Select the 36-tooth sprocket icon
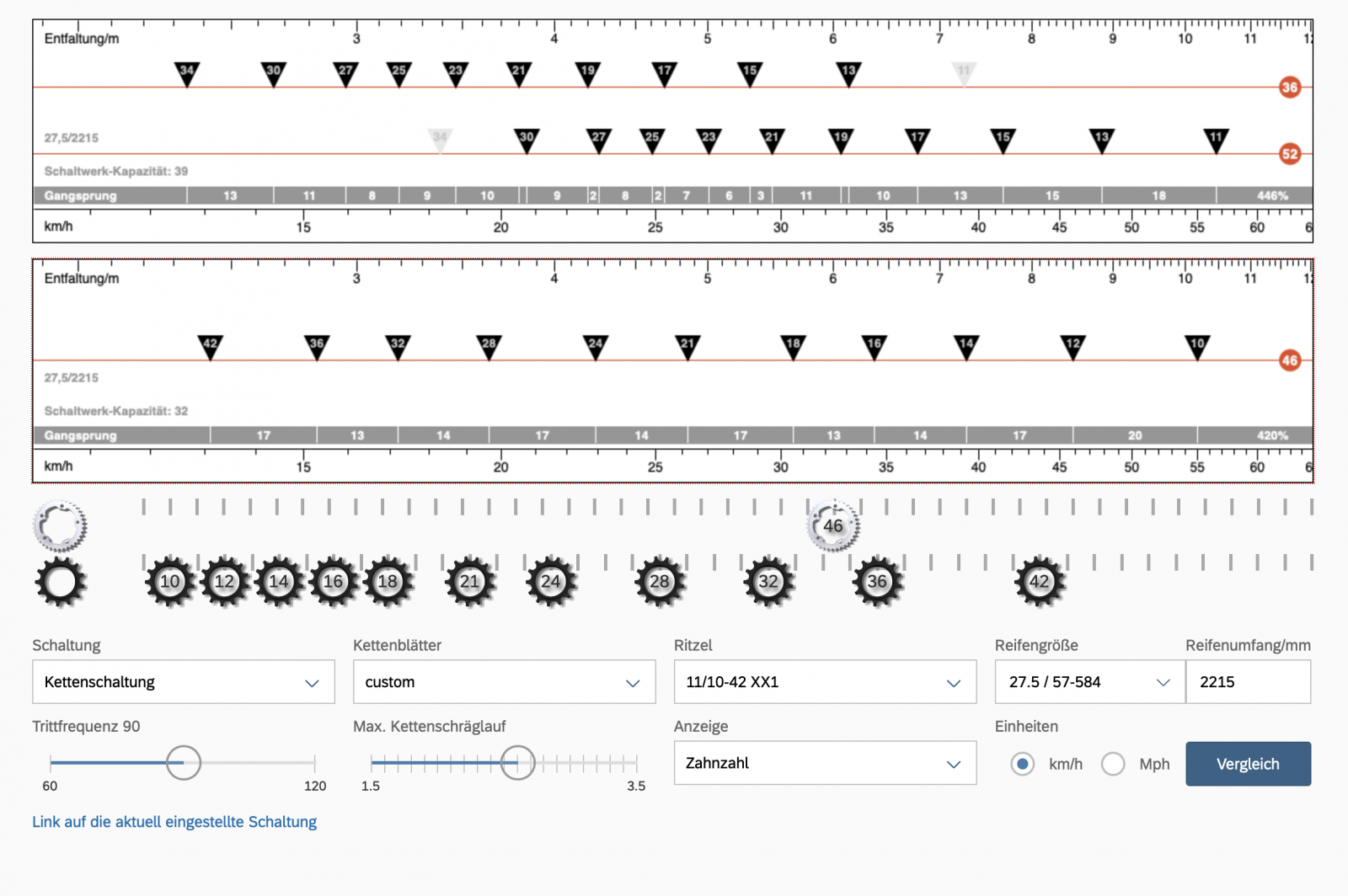This screenshot has width=1348, height=896. (x=877, y=582)
